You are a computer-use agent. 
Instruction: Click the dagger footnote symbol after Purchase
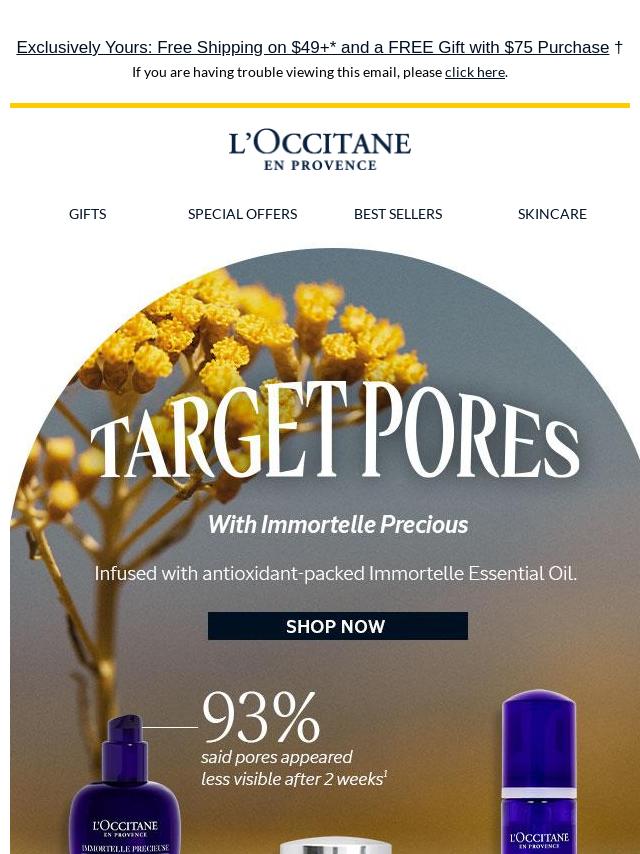tap(618, 47)
